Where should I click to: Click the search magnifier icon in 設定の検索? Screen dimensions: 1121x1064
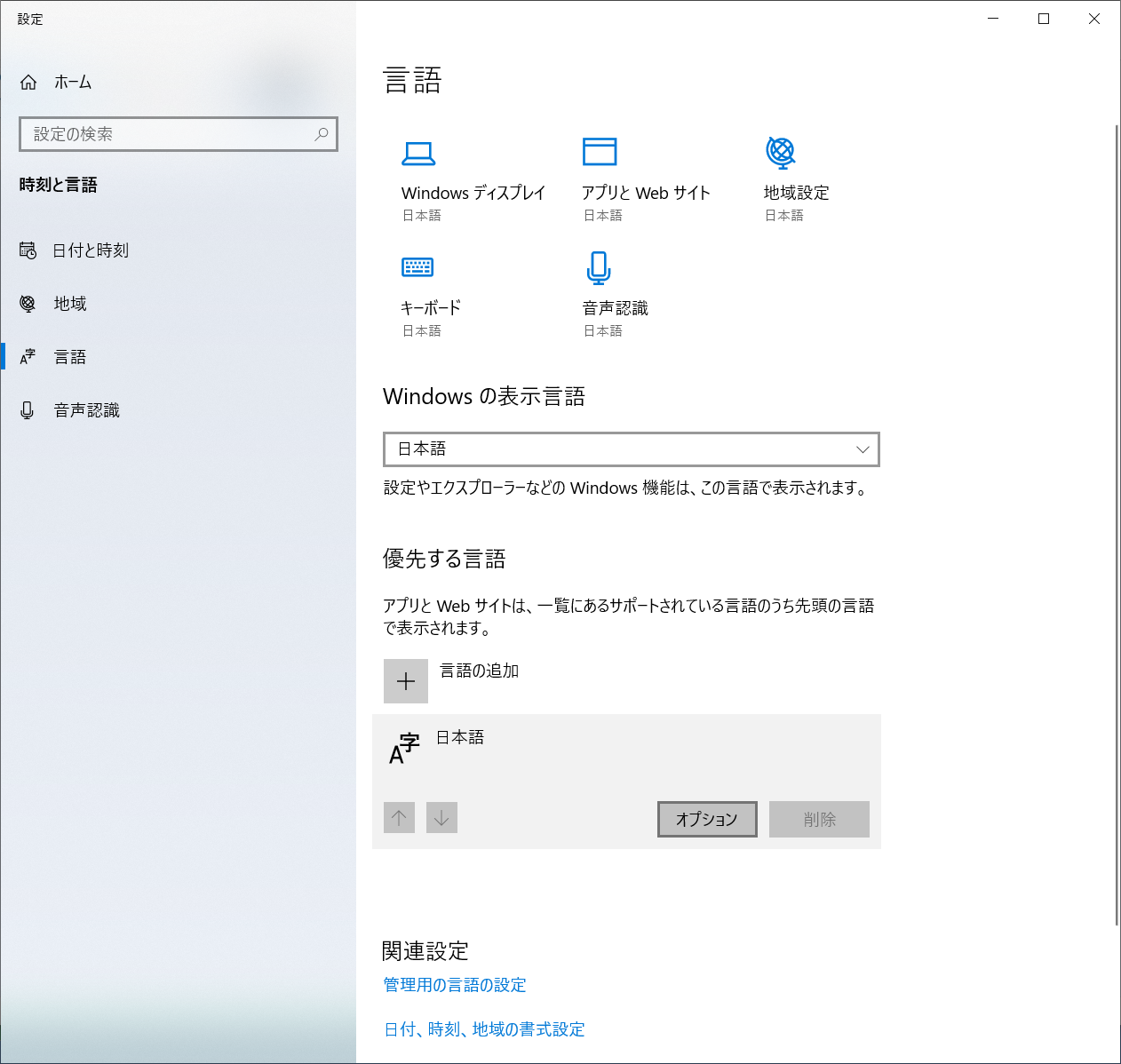(x=322, y=134)
